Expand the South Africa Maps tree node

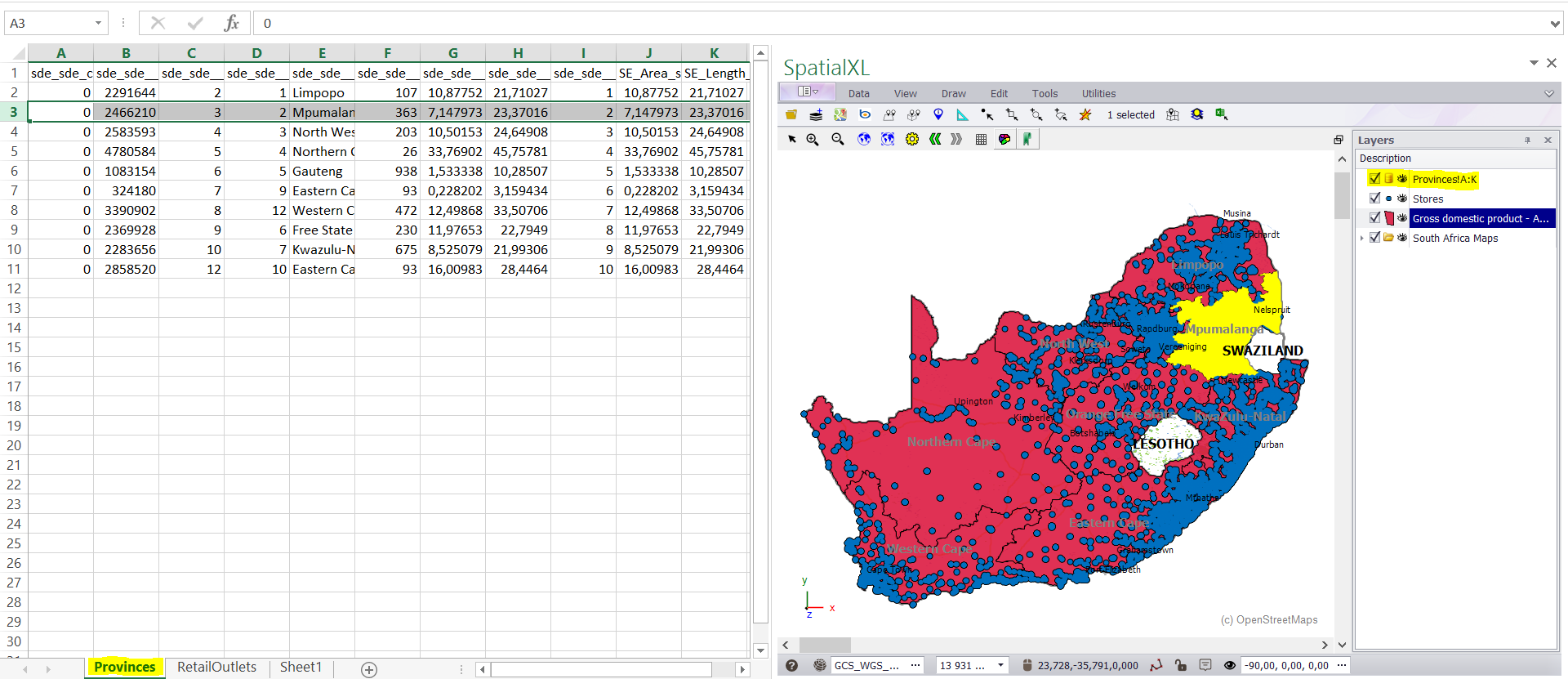[1362, 239]
